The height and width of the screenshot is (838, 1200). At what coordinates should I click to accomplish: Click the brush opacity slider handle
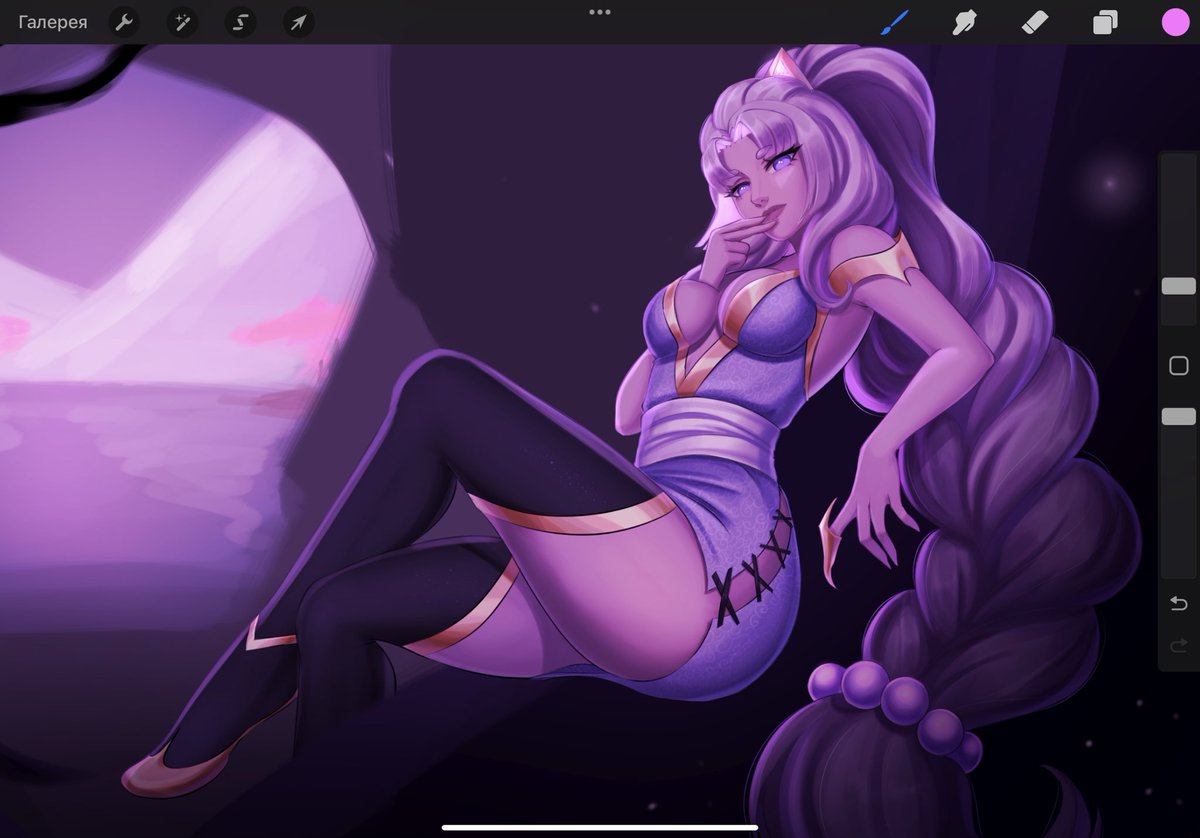[1179, 416]
